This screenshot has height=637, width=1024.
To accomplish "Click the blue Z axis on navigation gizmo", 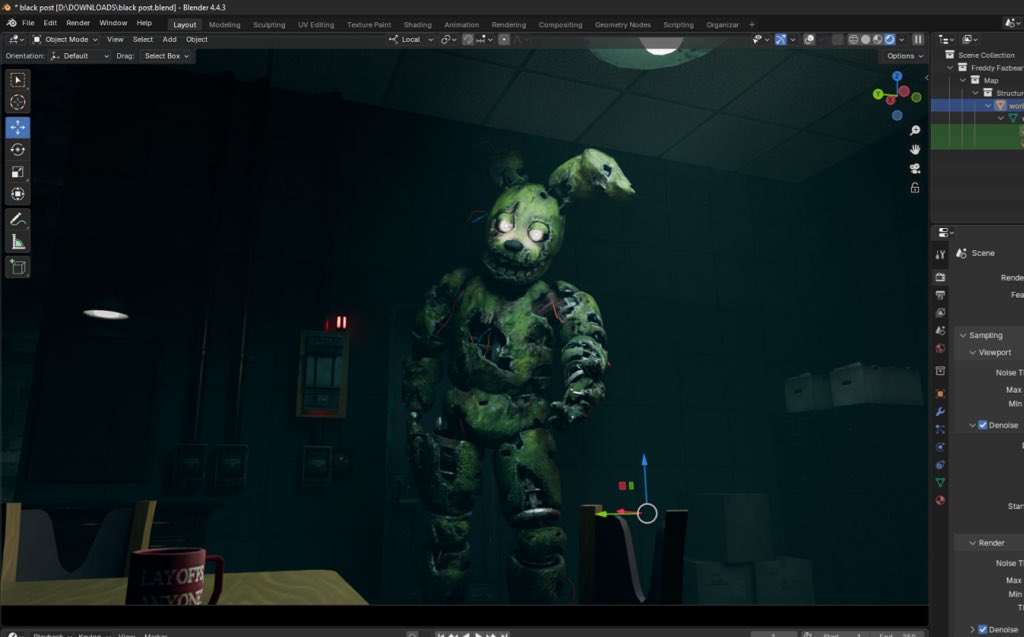I will tap(897, 76).
